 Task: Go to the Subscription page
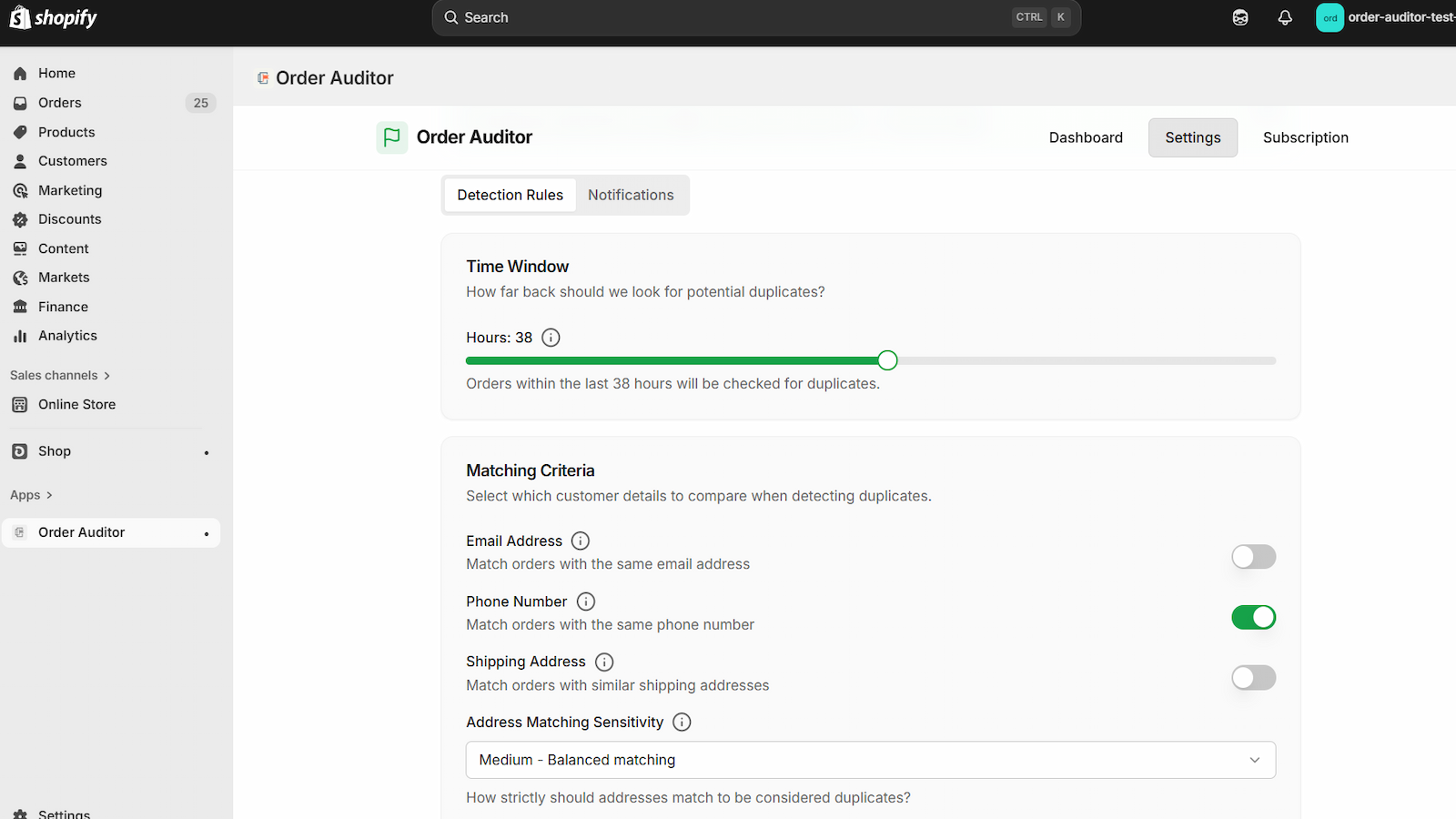(x=1305, y=137)
